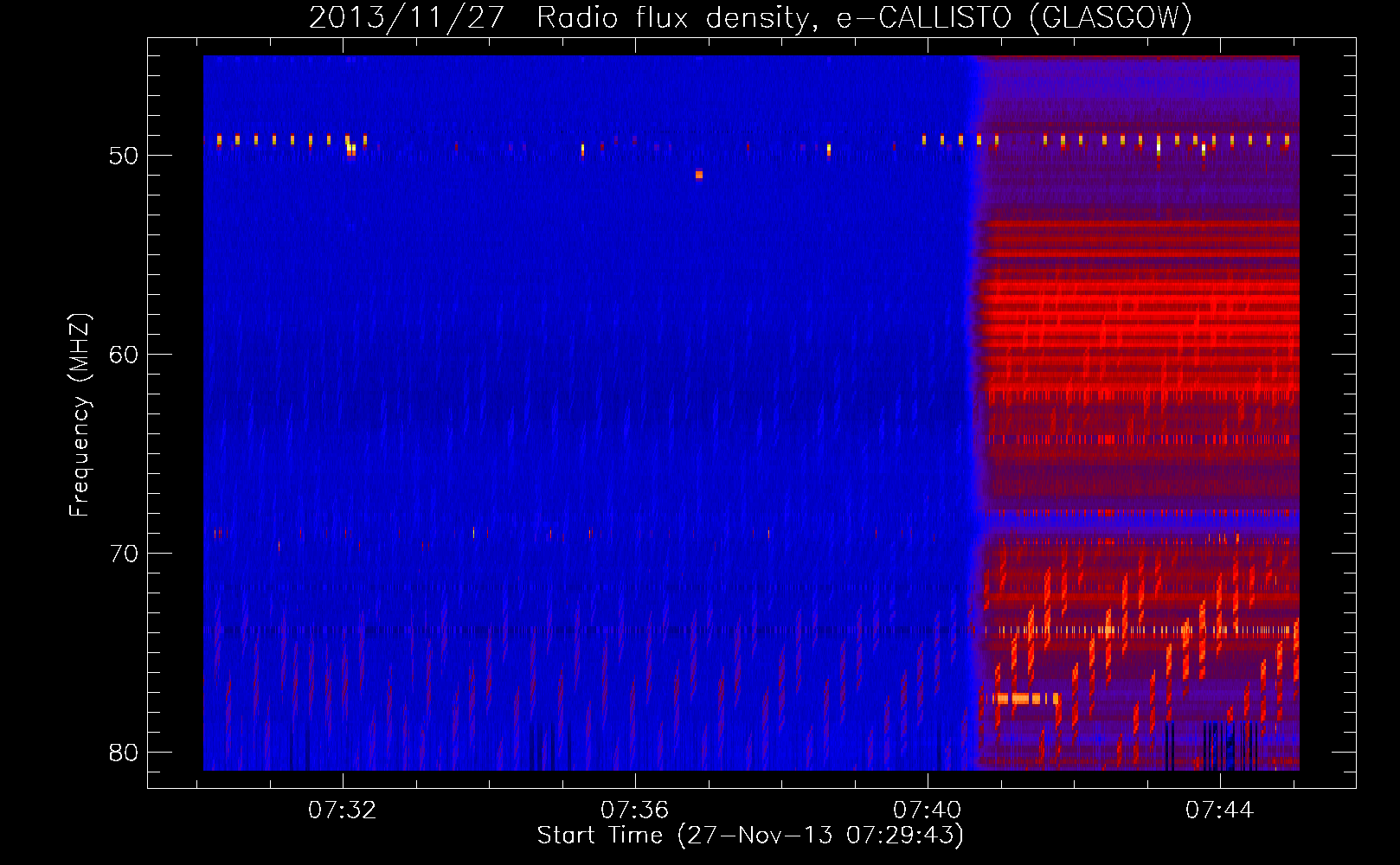This screenshot has height=865, width=1400.
Task: Click the plot title text '2013/11/27 Radio flux density'
Action: (561, 17)
